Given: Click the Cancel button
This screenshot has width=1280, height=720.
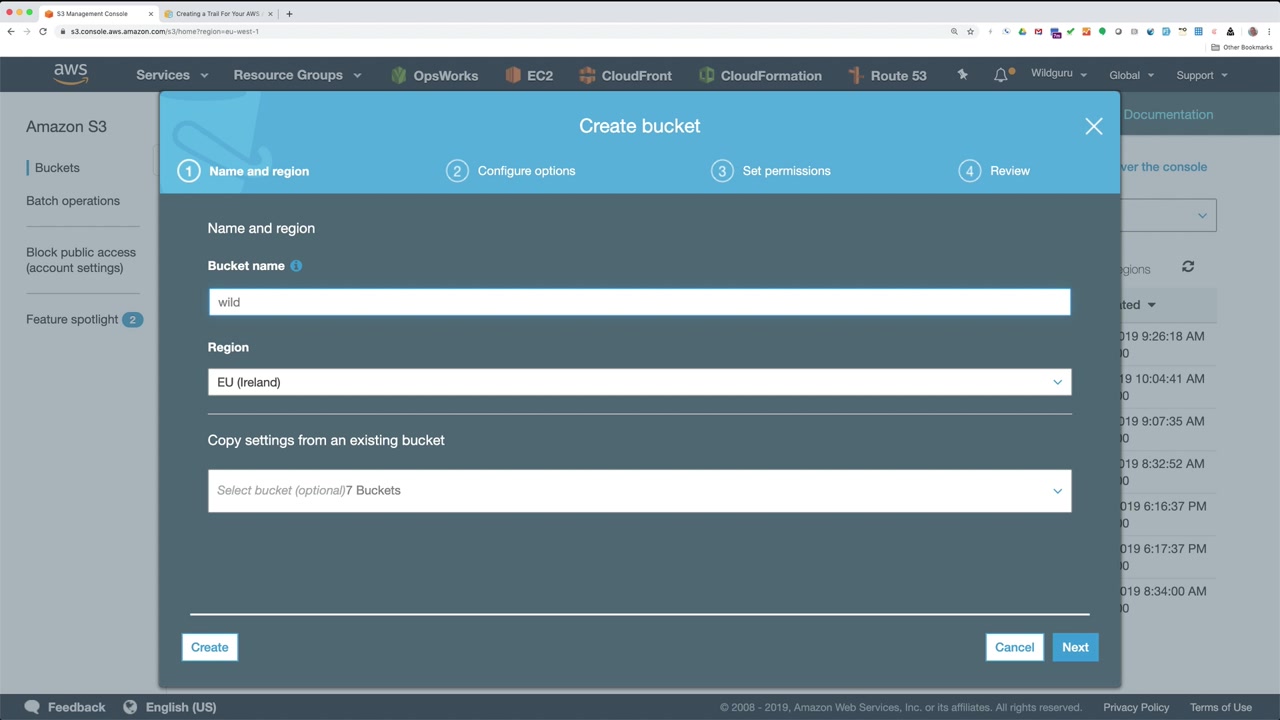Looking at the screenshot, I should click(1014, 647).
